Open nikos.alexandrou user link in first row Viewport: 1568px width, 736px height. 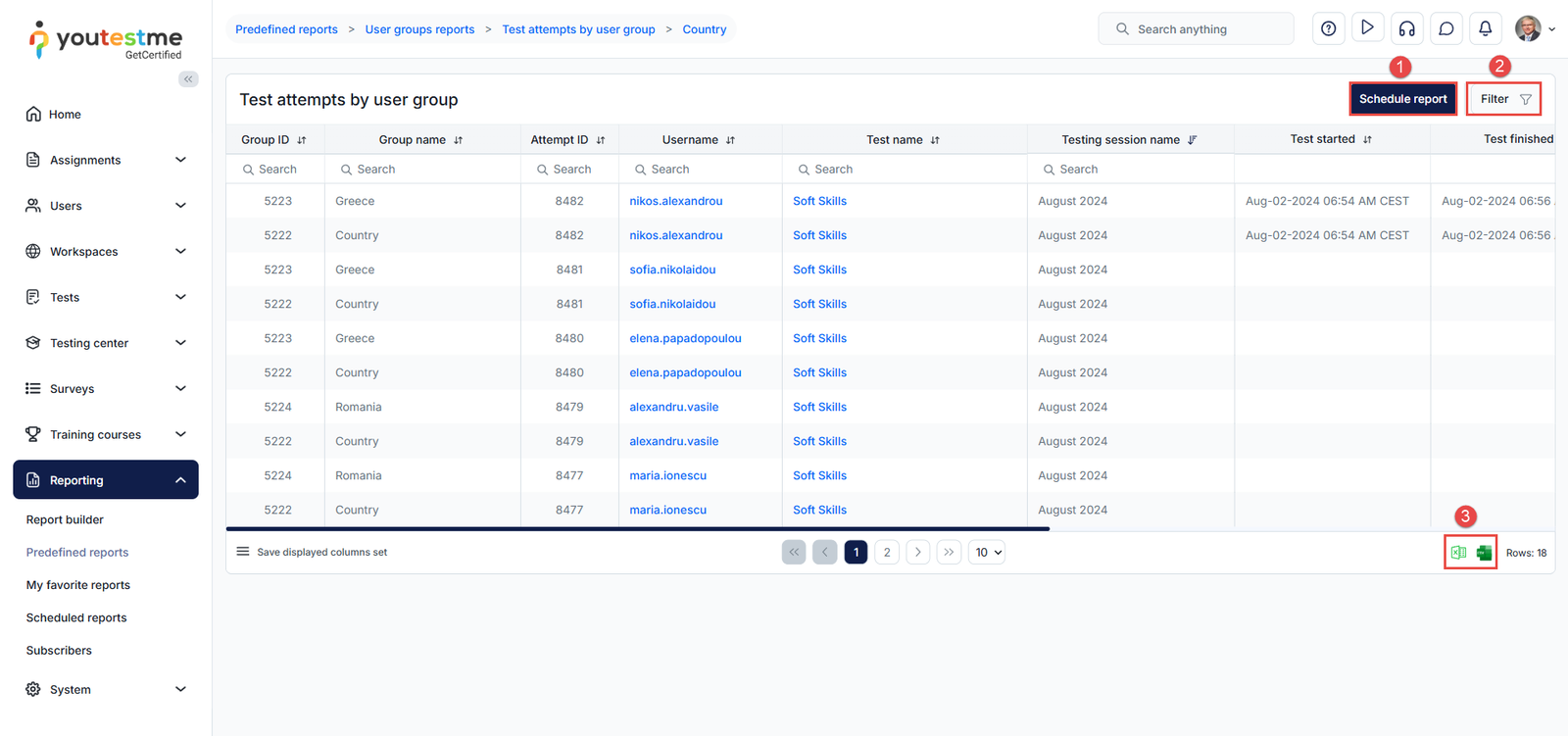click(675, 201)
